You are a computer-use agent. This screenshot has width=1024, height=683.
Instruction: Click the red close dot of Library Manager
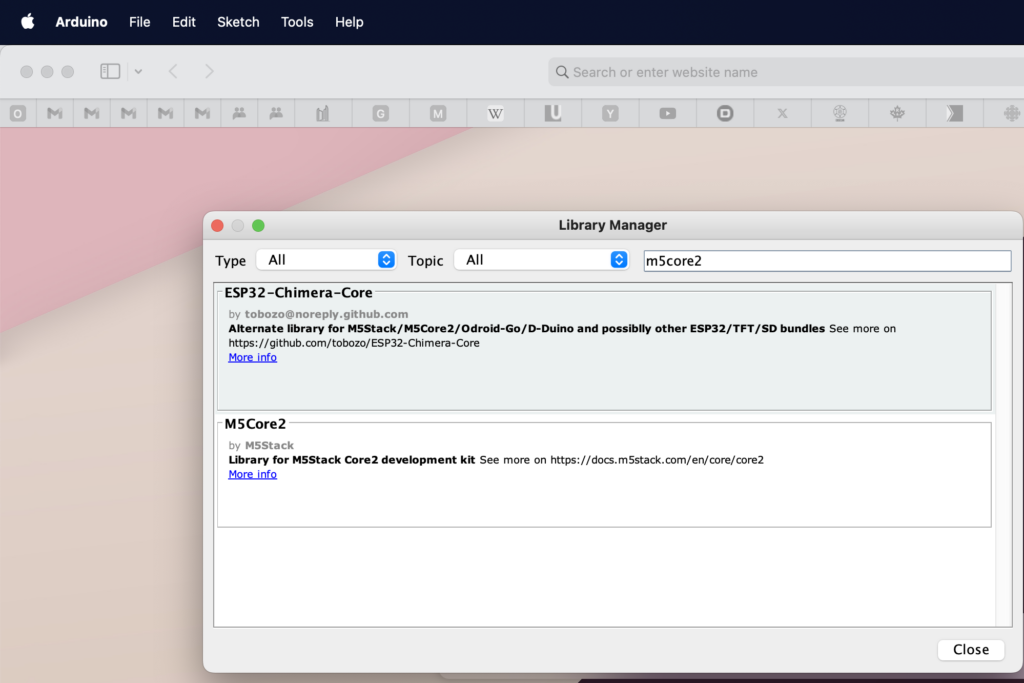tap(217, 225)
